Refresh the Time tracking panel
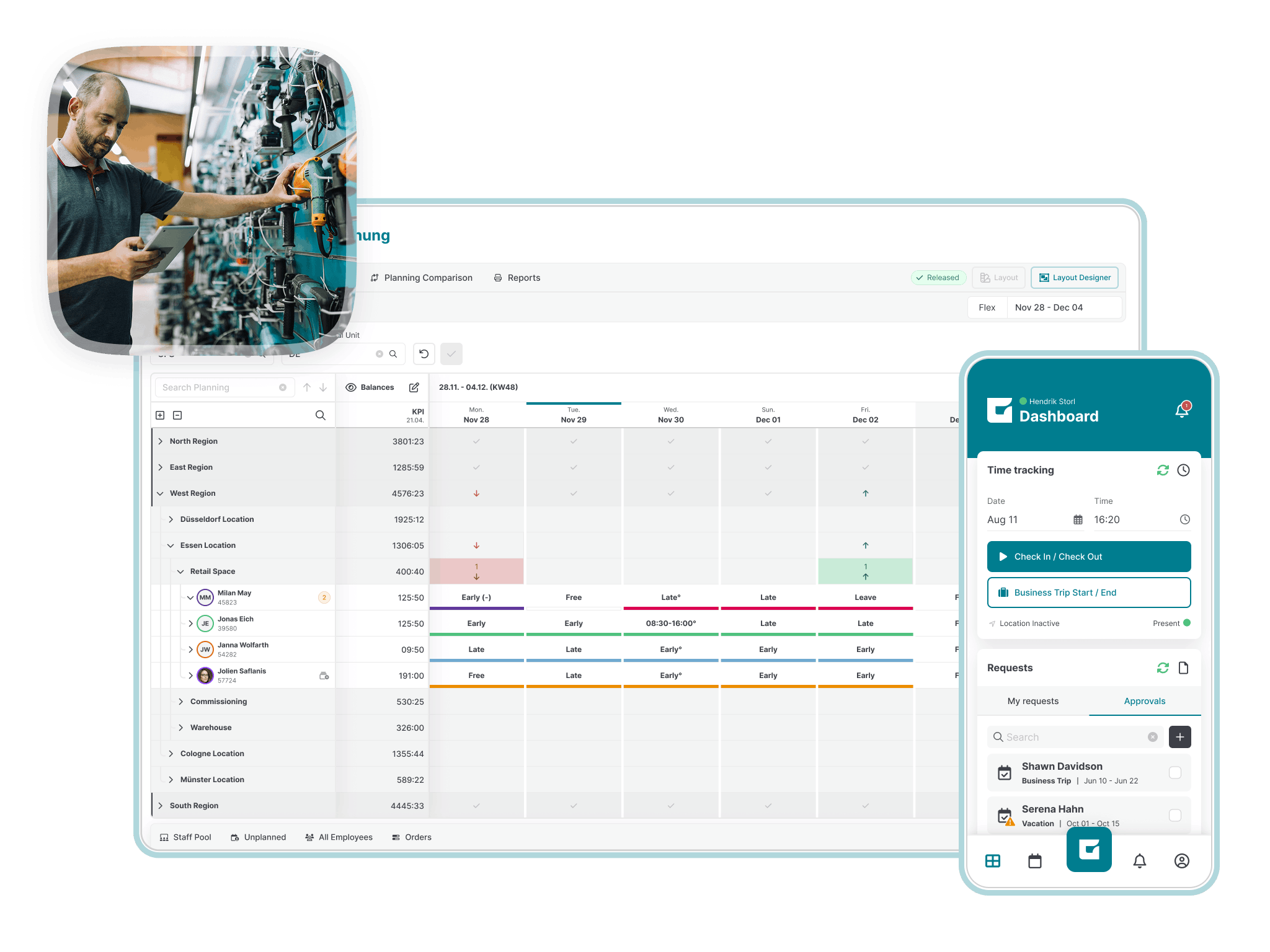 [1163, 470]
